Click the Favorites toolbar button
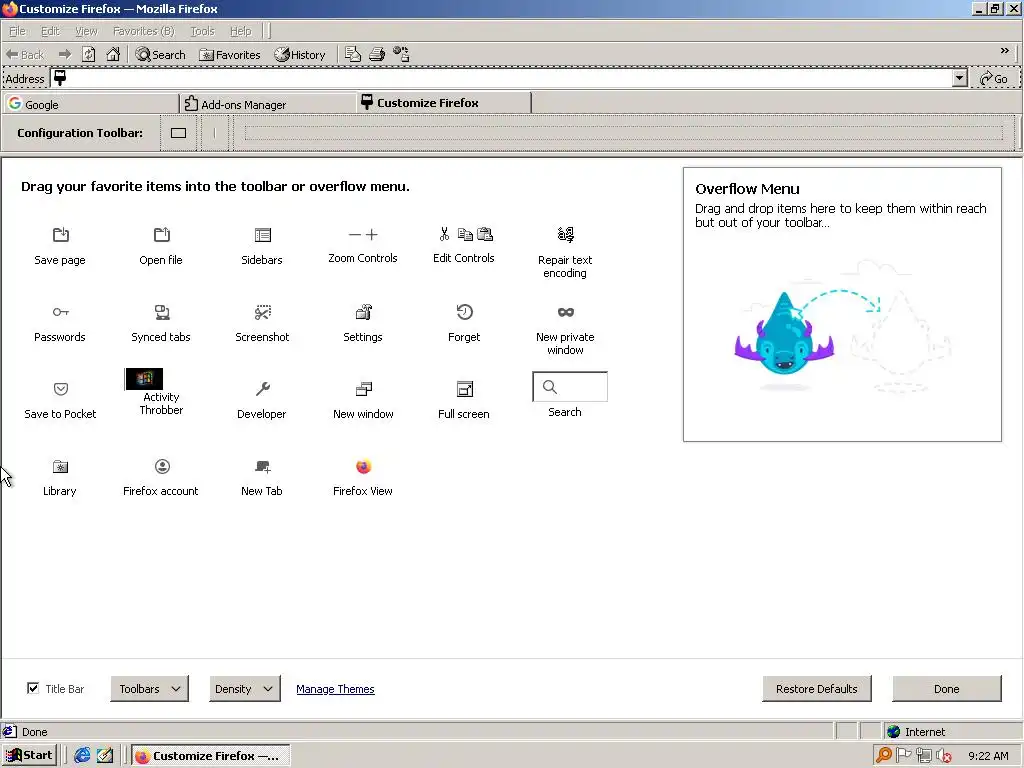The height and width of the screenshot is (768, 1024). [230, 55]
